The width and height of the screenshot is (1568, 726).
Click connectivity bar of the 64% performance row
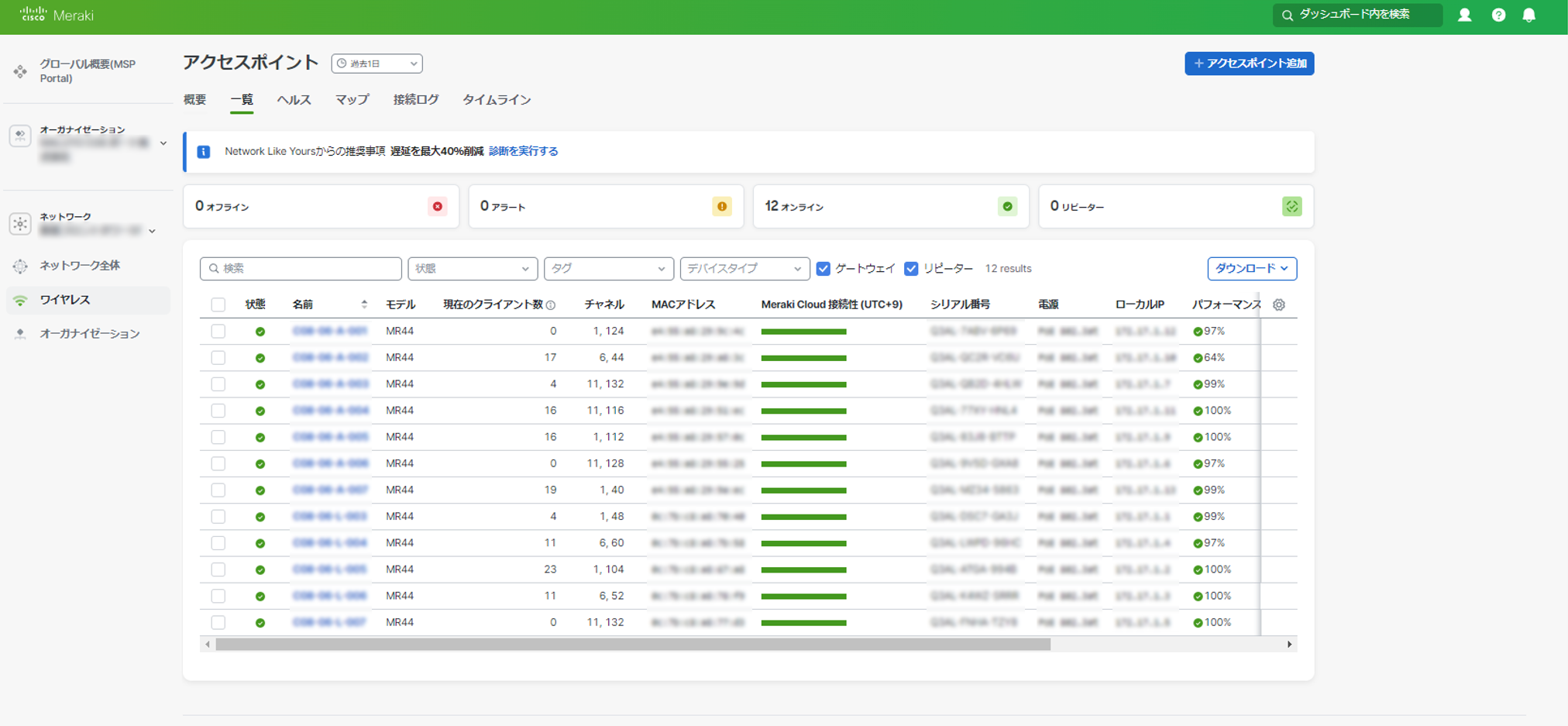coord(803,358)
